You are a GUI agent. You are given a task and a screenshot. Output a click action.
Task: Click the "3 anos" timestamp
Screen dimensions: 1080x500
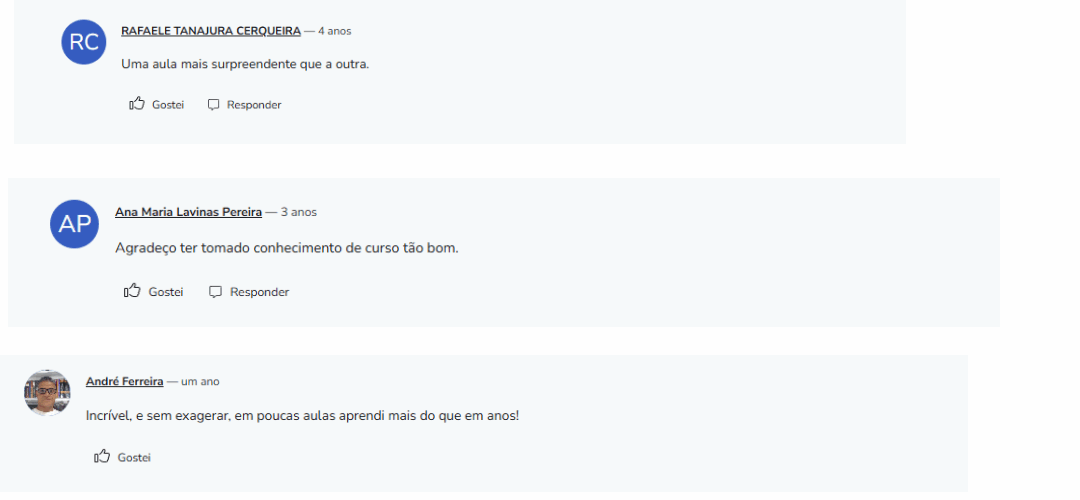299,212
